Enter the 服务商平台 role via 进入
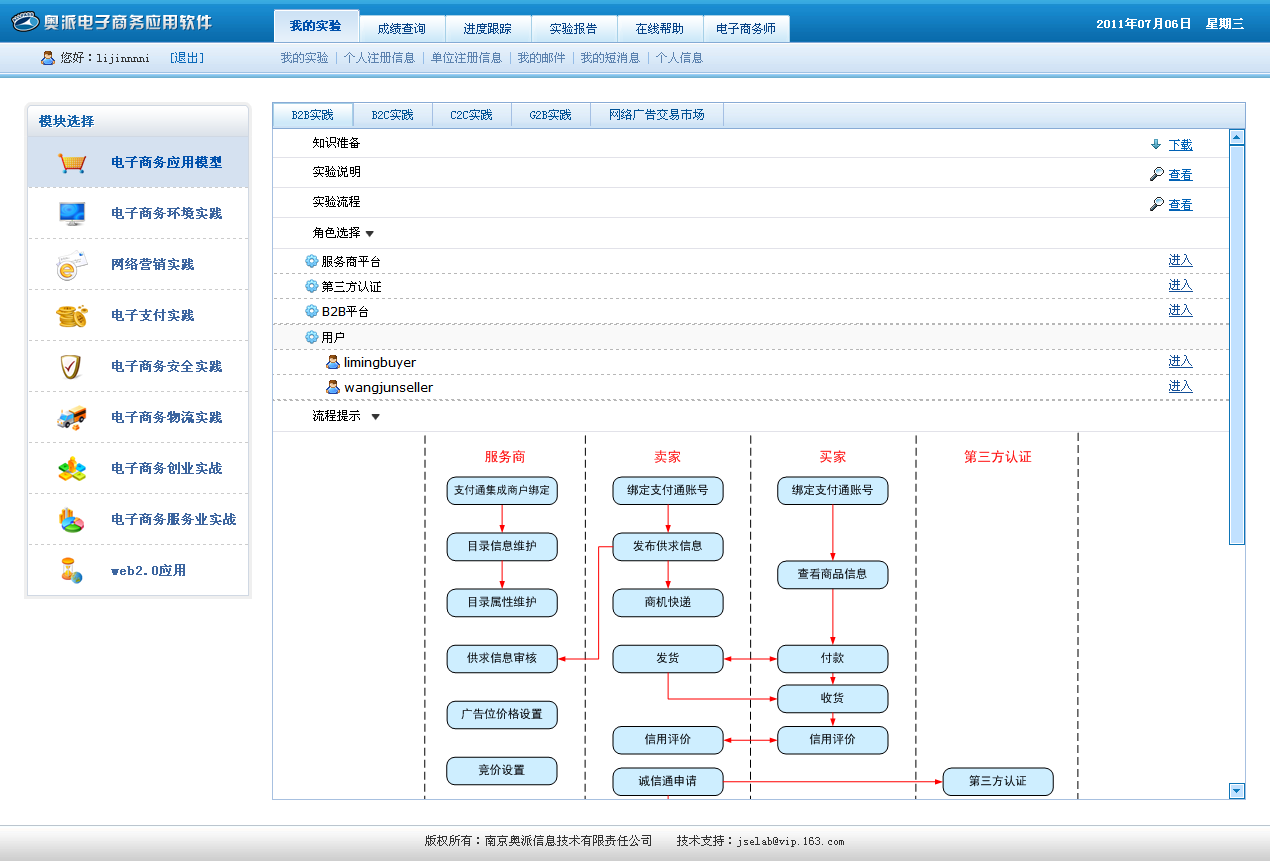This screenshot has width=1270, height=861. click(x=1180, y=260)
